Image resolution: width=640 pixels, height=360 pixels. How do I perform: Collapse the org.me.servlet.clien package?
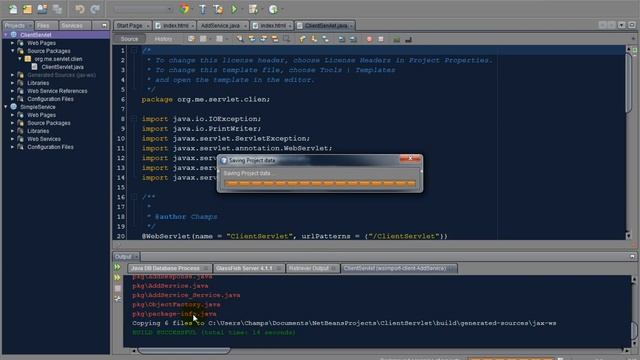tap(20, 59)
